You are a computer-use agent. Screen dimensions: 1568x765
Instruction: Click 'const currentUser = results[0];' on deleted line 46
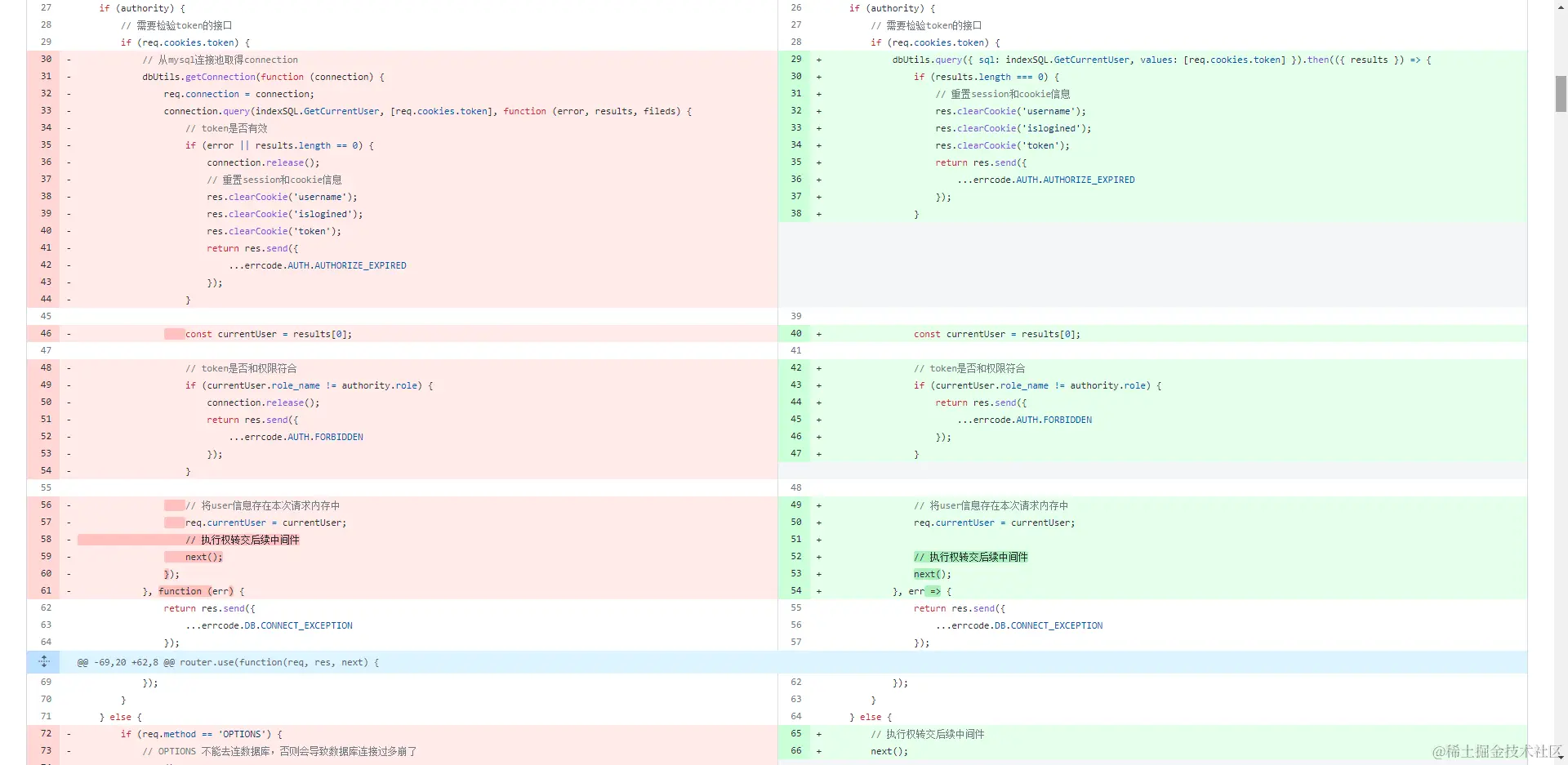point(269,334)
